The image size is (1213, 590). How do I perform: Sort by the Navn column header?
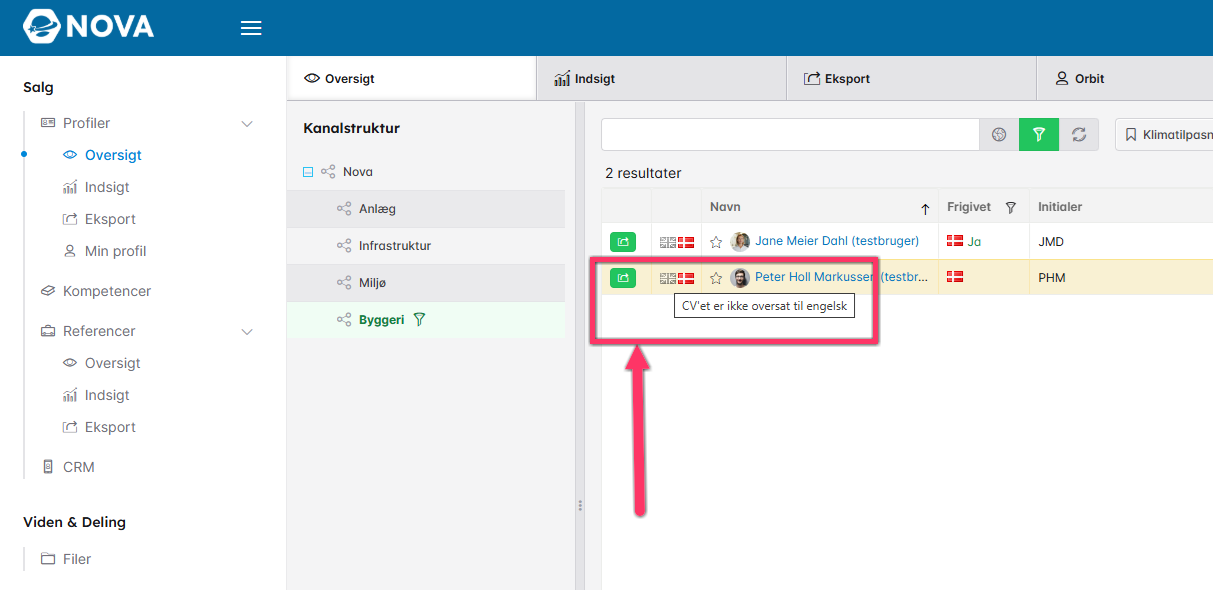pos(725,207)
